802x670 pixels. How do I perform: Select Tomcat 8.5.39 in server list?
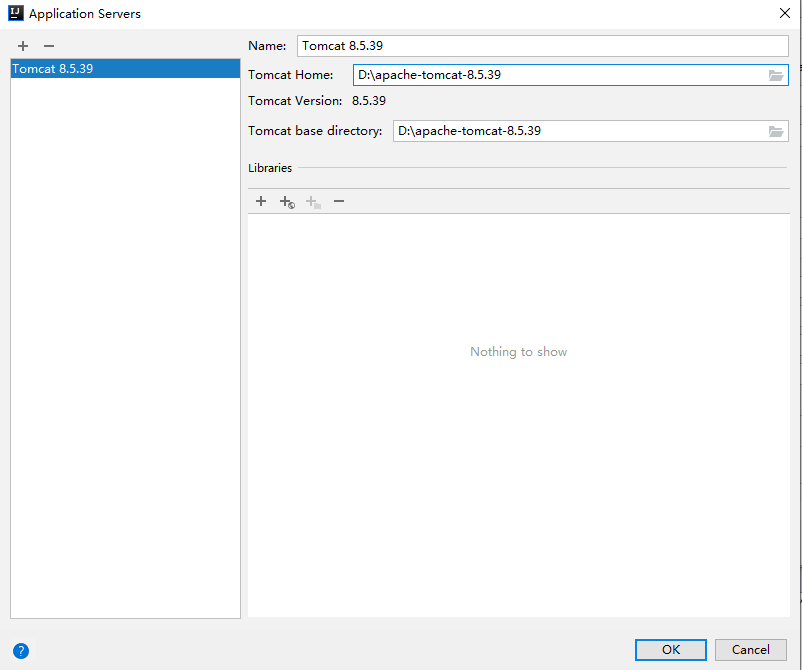pos(125,69)
